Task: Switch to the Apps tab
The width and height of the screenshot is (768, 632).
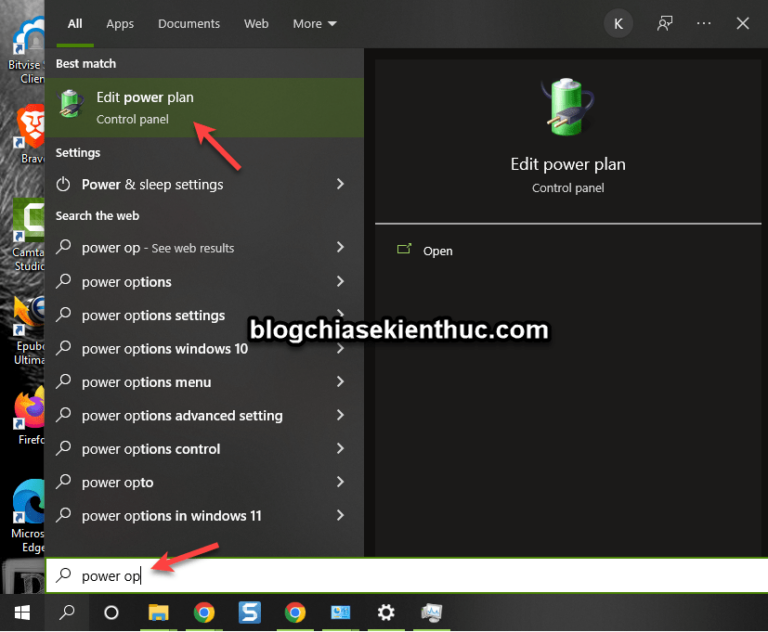Action: (x=120, y=23)
